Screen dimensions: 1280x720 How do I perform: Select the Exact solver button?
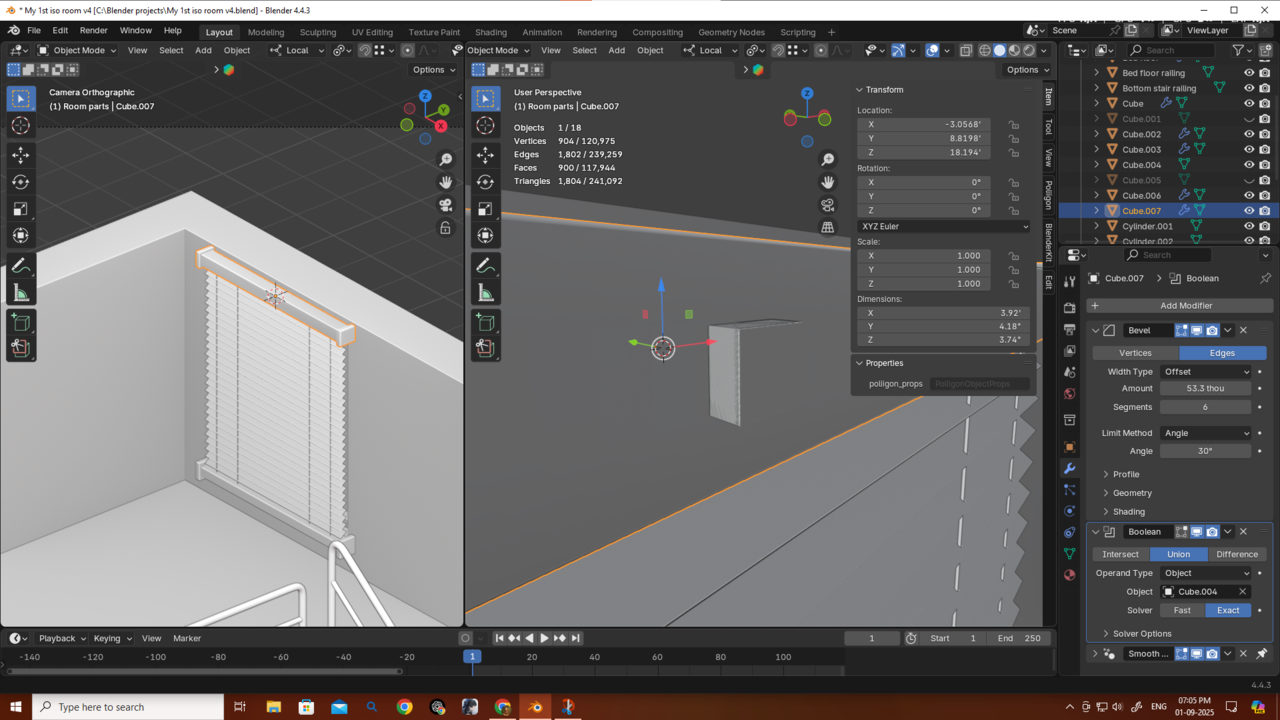[1227, 610]
